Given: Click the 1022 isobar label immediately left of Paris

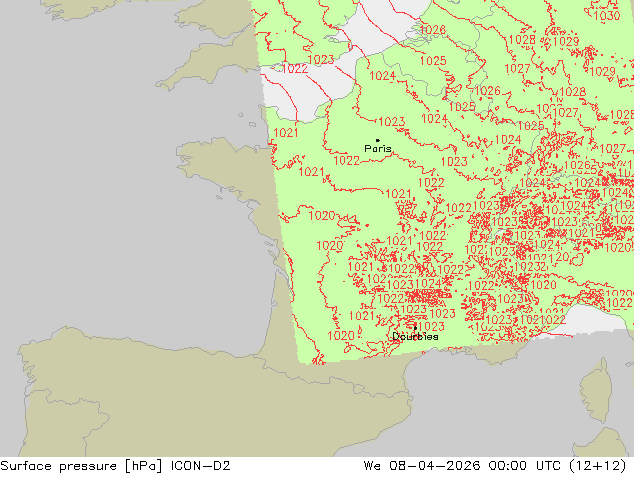Looking at the screenshot, I should tap(347, 161).
